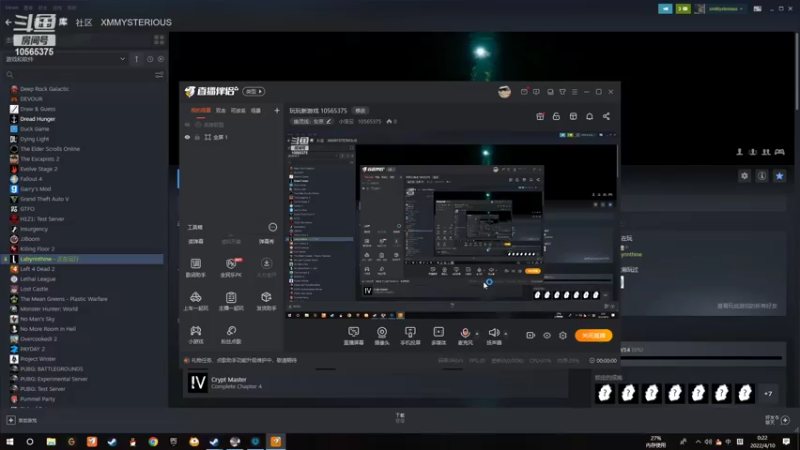Toggle preview eye icon in streaming bar
This screenshot has height=450, width=800.
coord(547,335)
